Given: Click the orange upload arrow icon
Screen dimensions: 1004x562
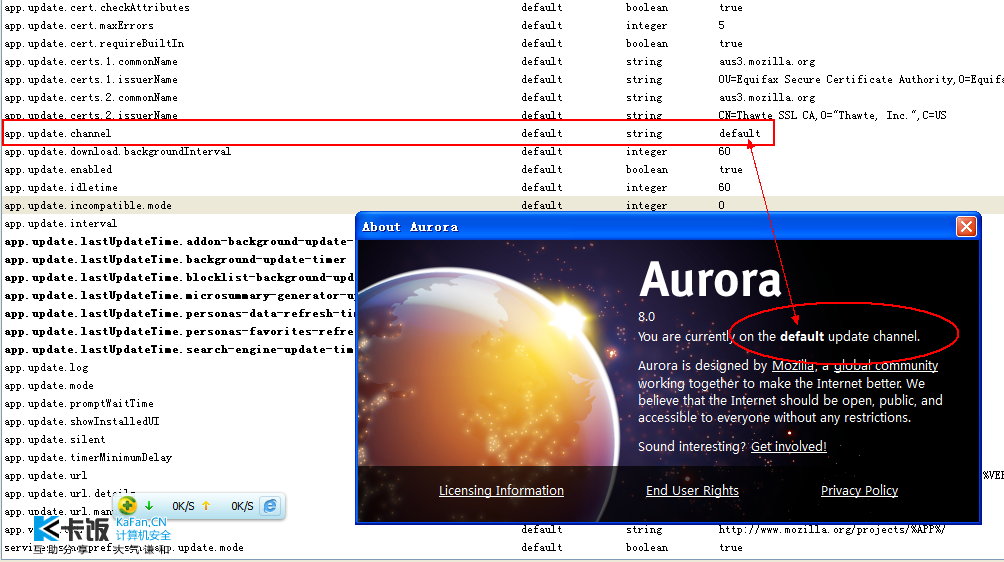Looking at the screenshot, I should pyautogui.click(x=206, y=506).
